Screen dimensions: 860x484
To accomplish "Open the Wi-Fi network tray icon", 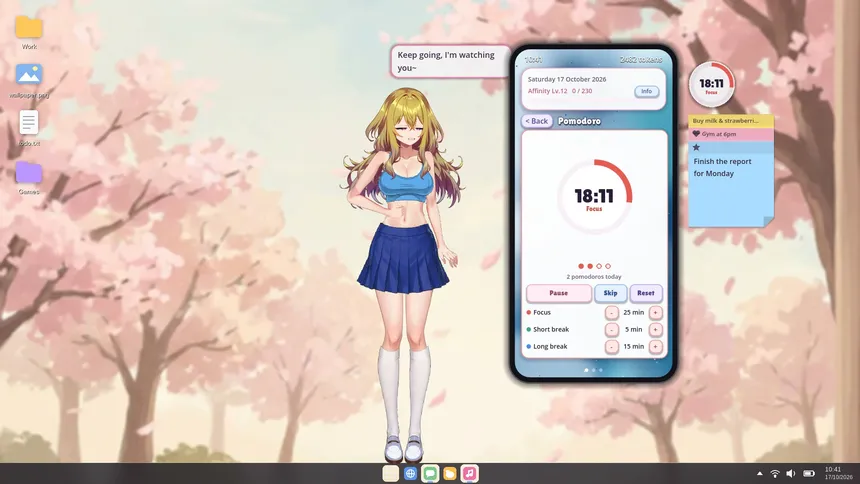I will (x=775, y=474).
